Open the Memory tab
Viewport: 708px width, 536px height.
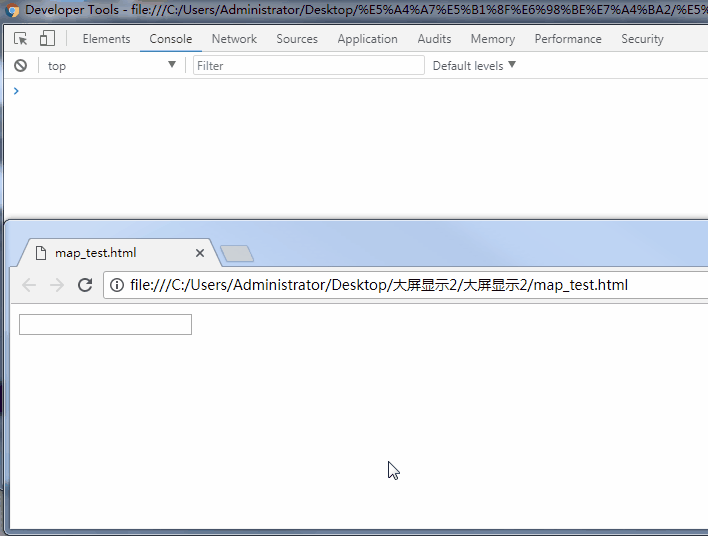493,39
